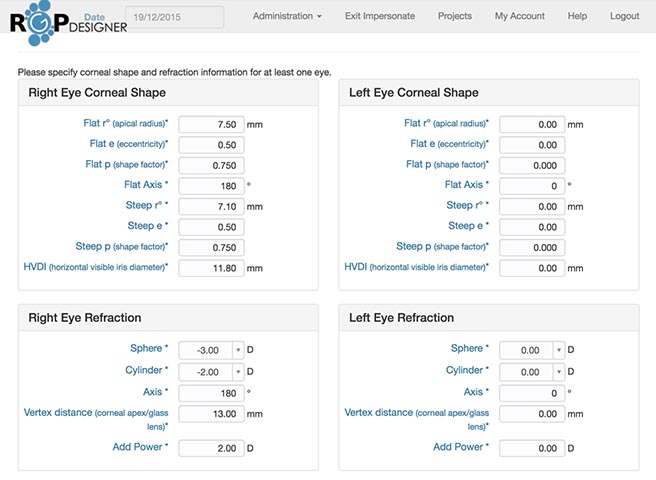
Task: Select the Right Eye HVDI input field
Action: click(x=211, y=268)
